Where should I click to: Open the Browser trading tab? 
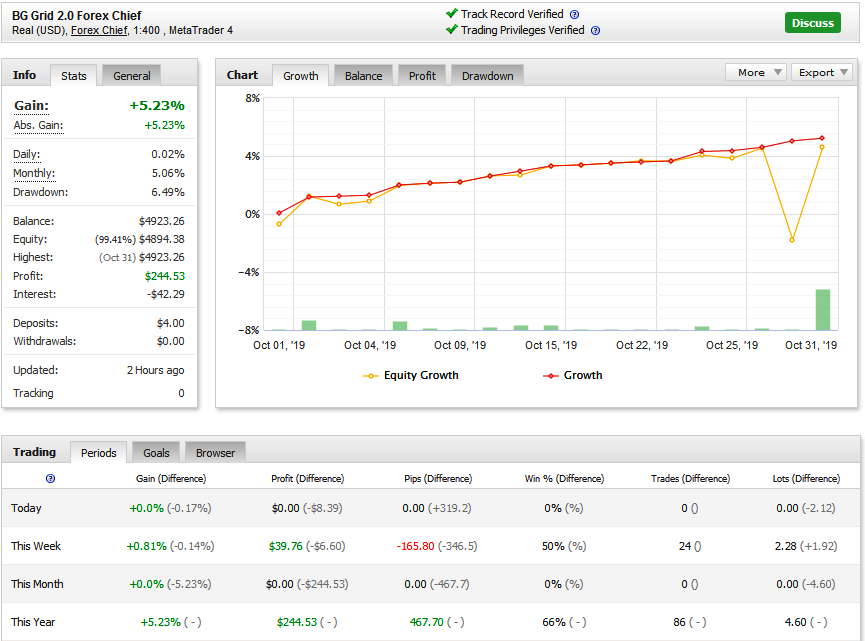click(x=215, y=453)
